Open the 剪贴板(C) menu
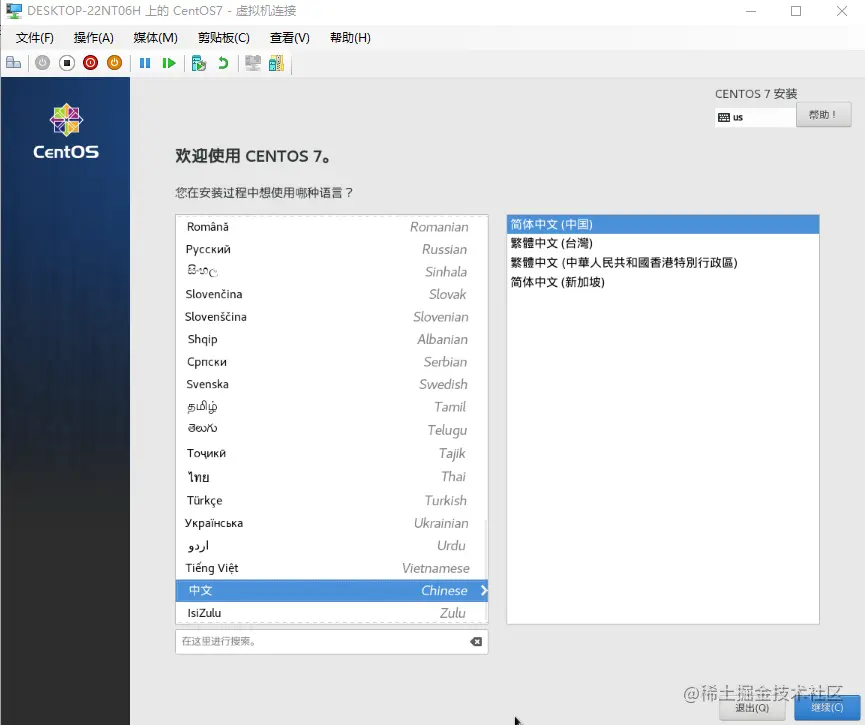865x725 pixels. (222, 37)
